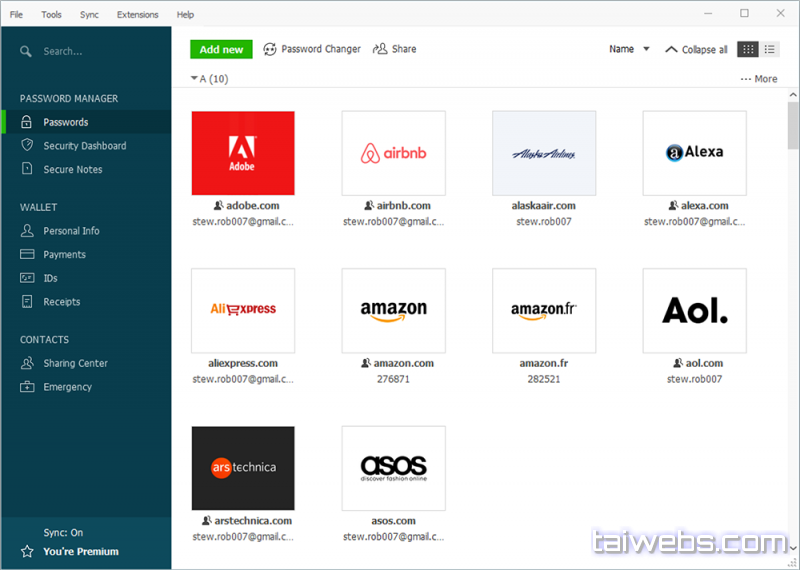Image resolution: width=800 pixels, height=570 pixels.
Task: Open Secure Notes in sidebar
Action: click(x=72, y=170)
